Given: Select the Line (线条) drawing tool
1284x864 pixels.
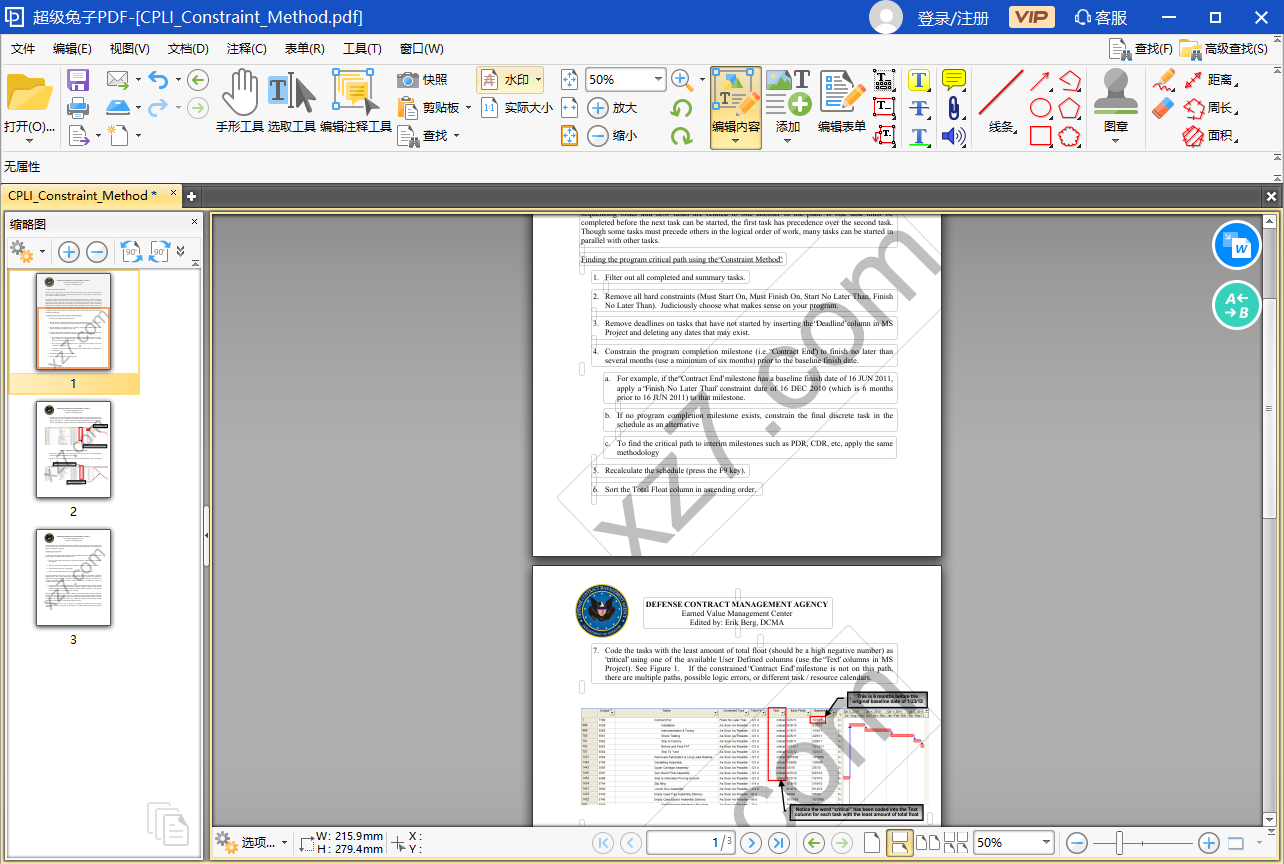Looking at the screenshot, I should point(1001,101).
